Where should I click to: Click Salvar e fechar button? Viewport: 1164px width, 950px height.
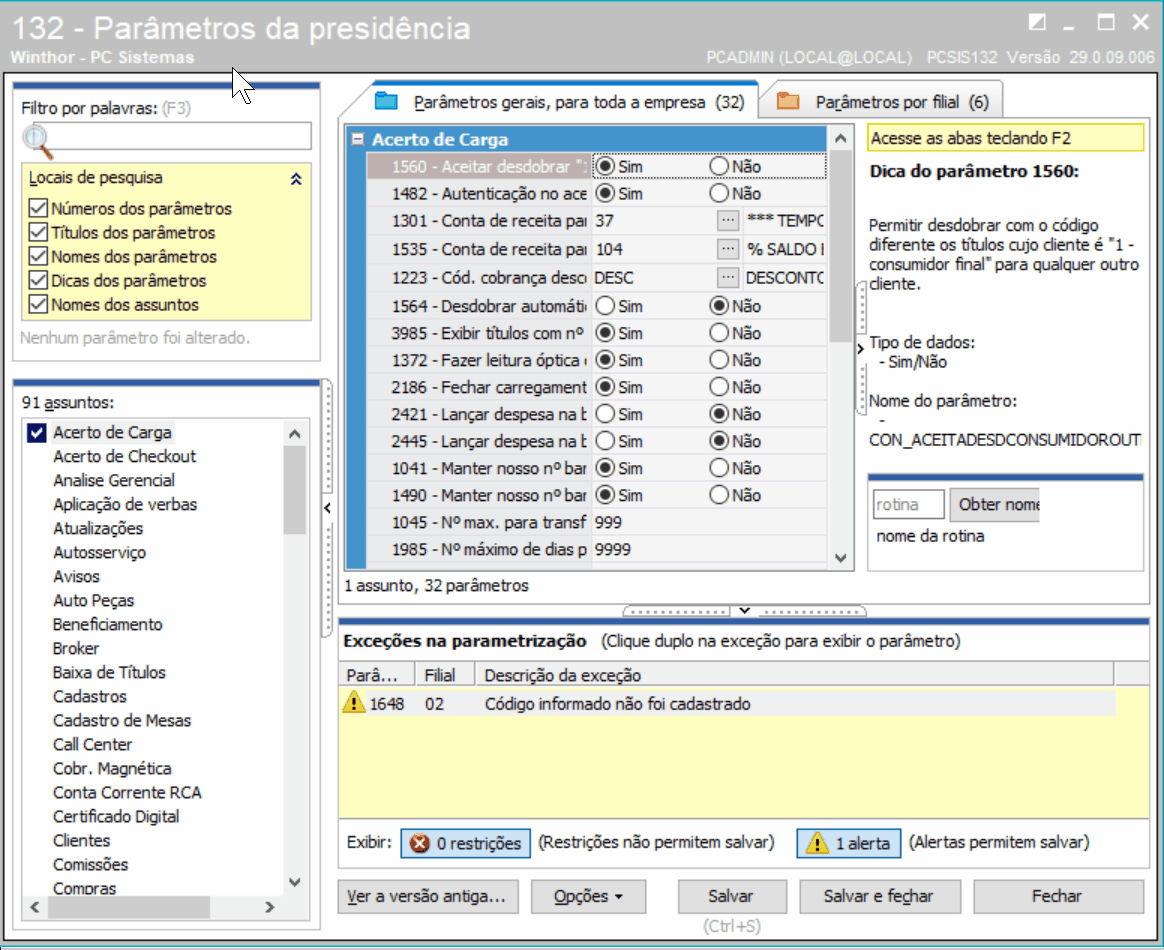879,897
